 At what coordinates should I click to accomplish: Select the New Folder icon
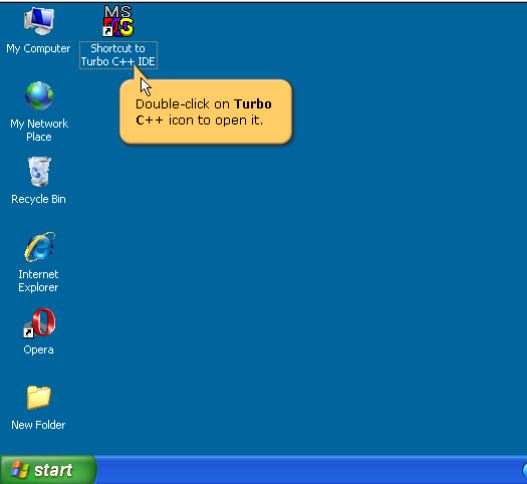point(39,397)
